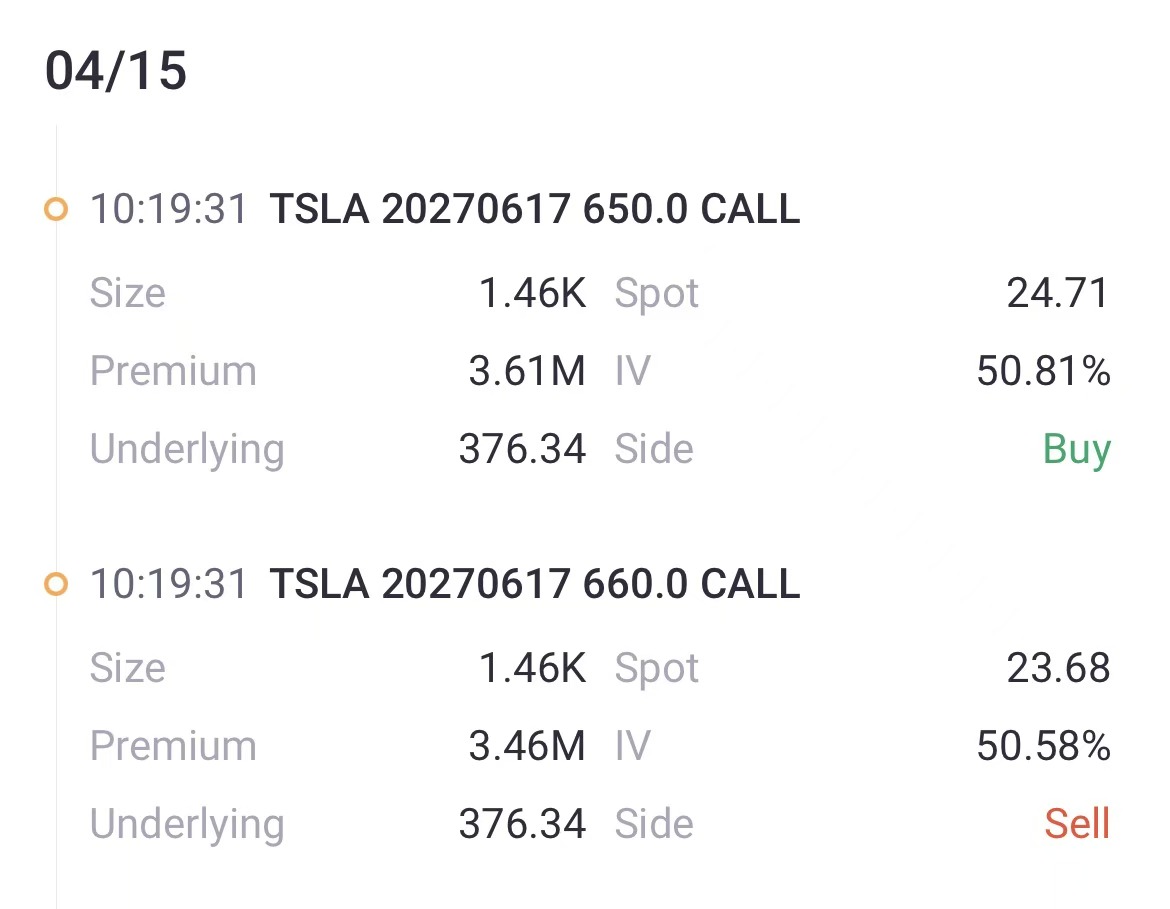Click the 376.34 underlying price of the 660.0 CALL

[x=522, y=824]
